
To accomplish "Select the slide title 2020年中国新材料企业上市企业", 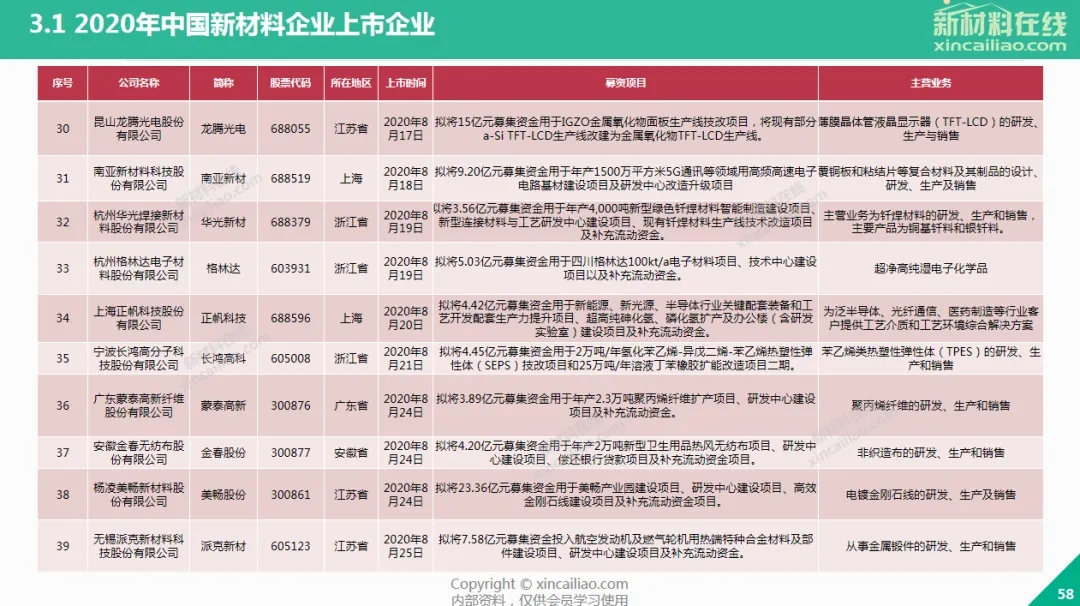I will [x=255, y=25].
